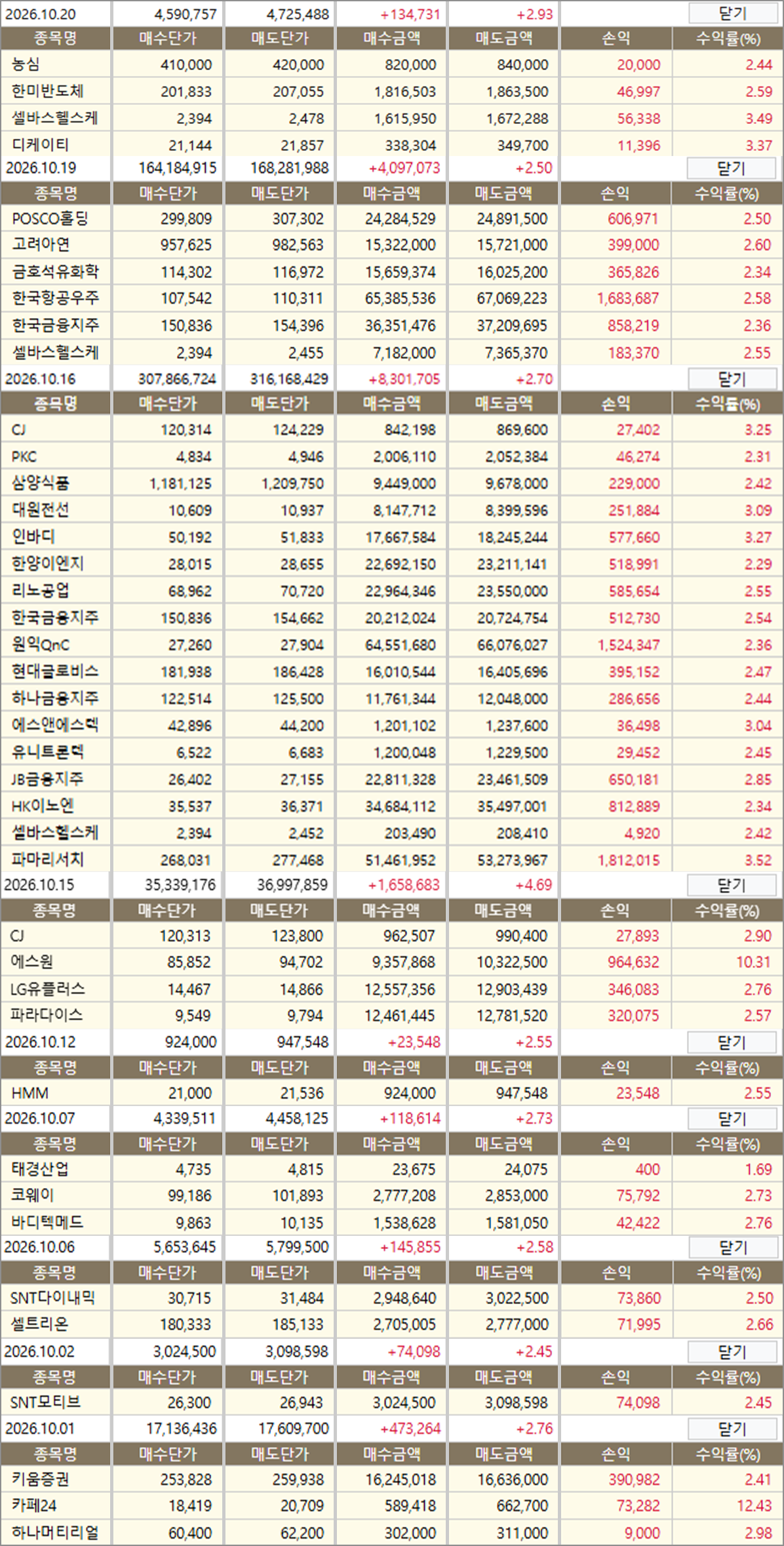The width and height of the screenshot is (784, 1546).
Task: Close the 2026.10.07 details via 닫기
Action: coord(732,1119)
